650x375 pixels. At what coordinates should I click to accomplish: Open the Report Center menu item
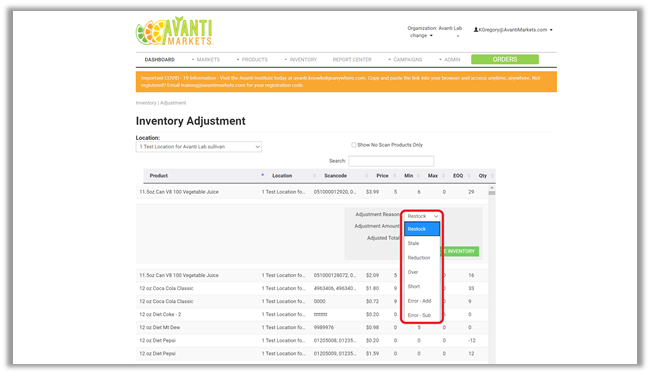(352, 60)
